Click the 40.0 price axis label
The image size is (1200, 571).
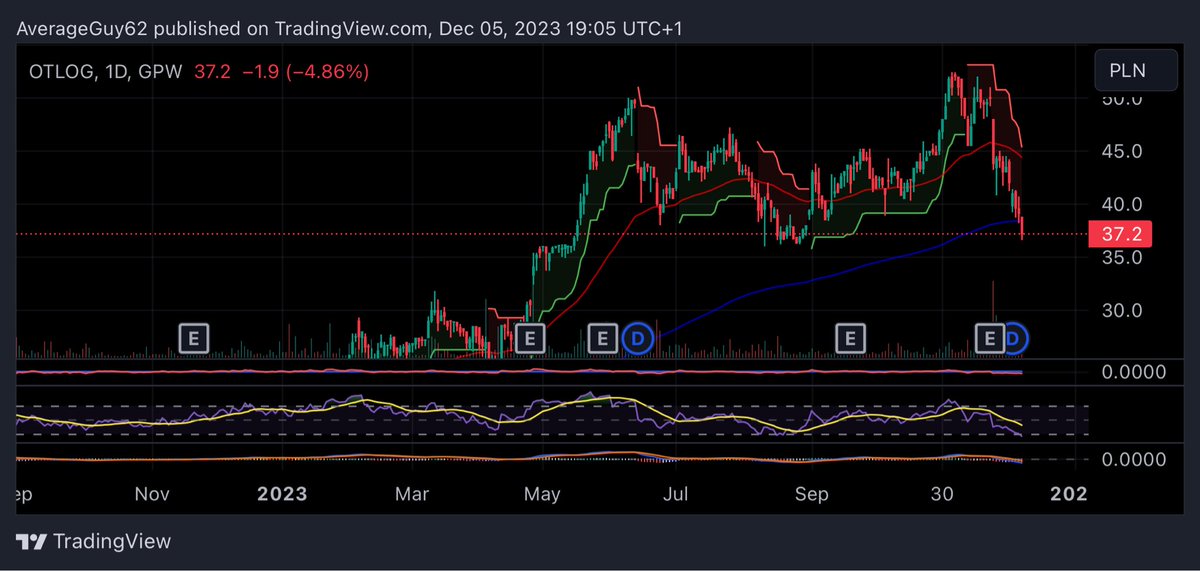(x=1121, y=204)
